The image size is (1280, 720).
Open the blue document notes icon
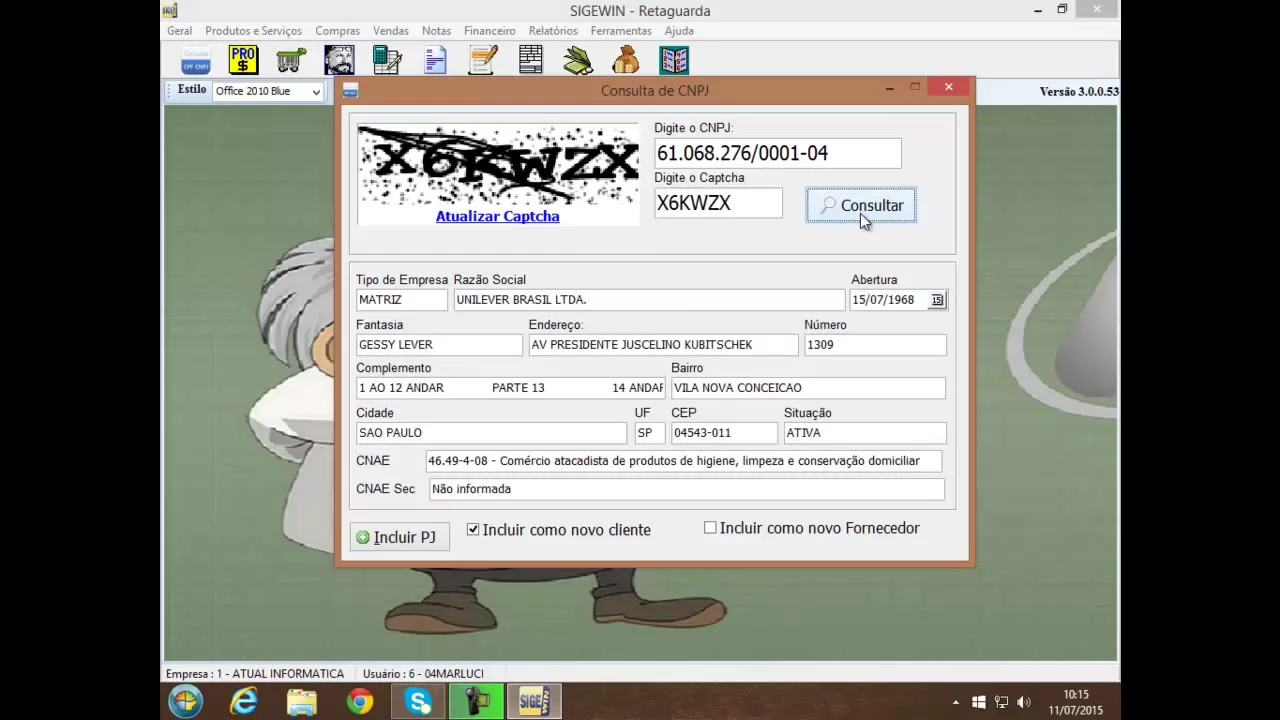tap(435, 60)
